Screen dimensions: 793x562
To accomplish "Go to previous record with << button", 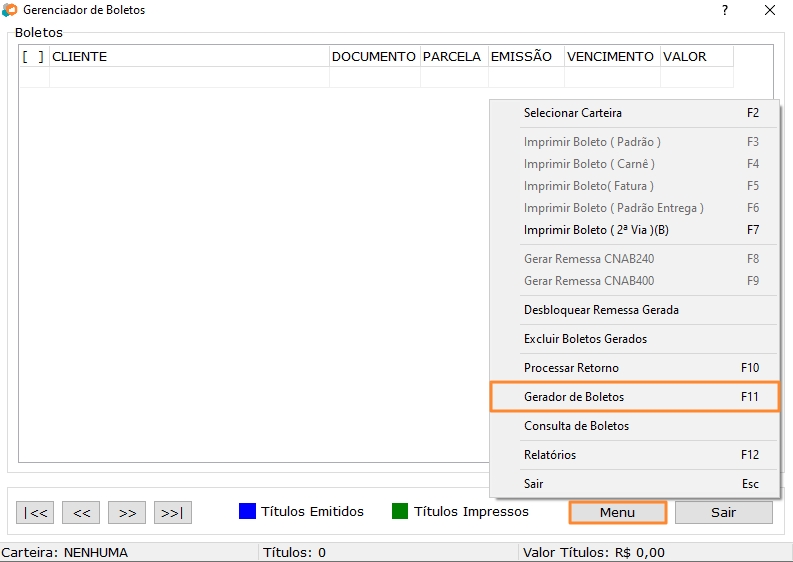I will click(x=81, y=513).
